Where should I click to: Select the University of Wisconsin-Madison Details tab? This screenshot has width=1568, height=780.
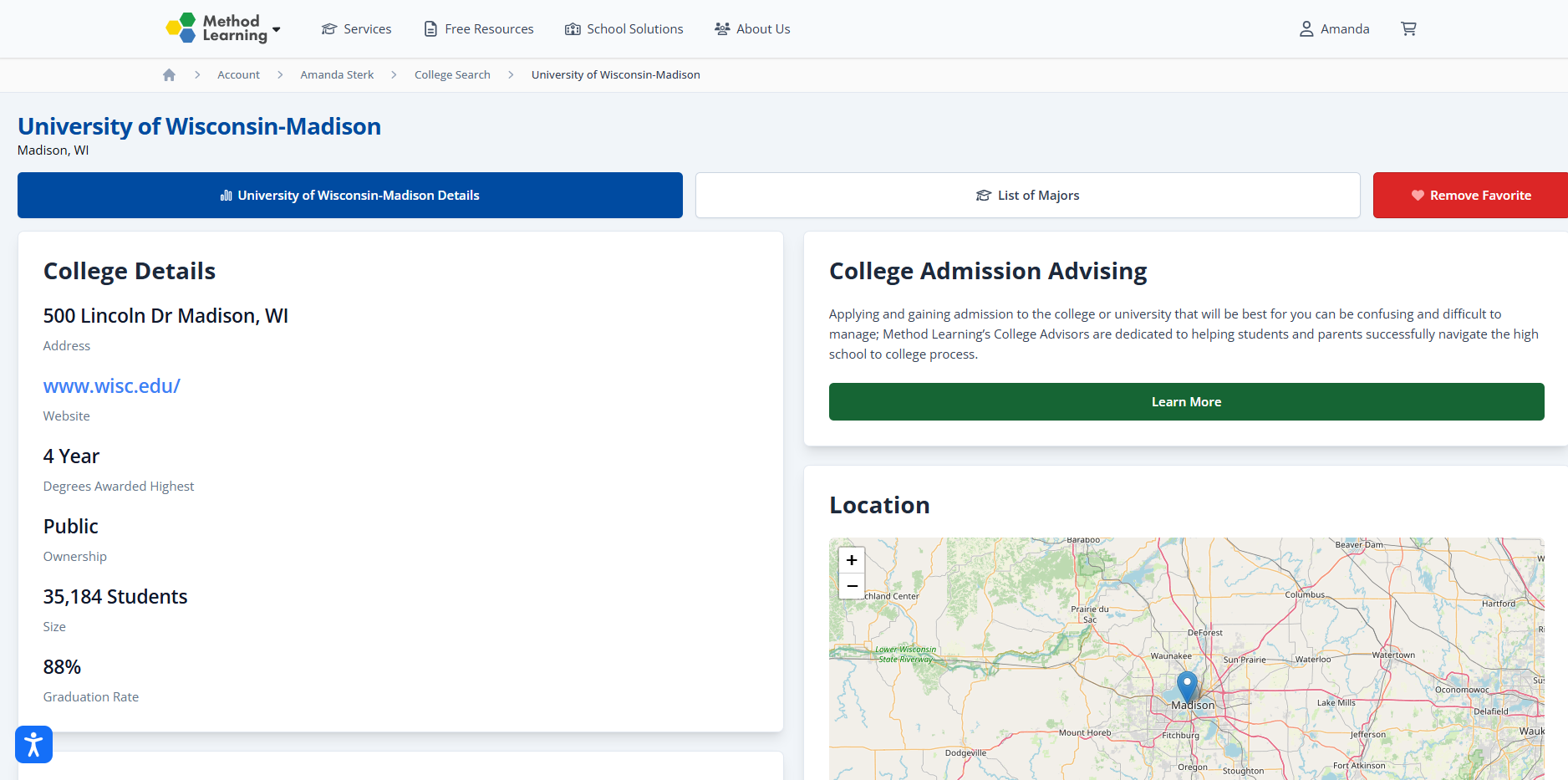[350, 196]
